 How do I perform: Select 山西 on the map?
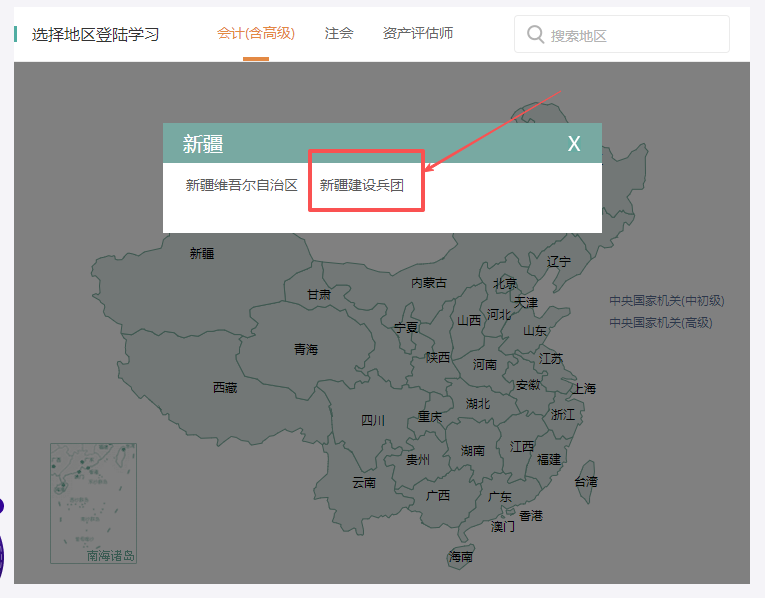469,320
